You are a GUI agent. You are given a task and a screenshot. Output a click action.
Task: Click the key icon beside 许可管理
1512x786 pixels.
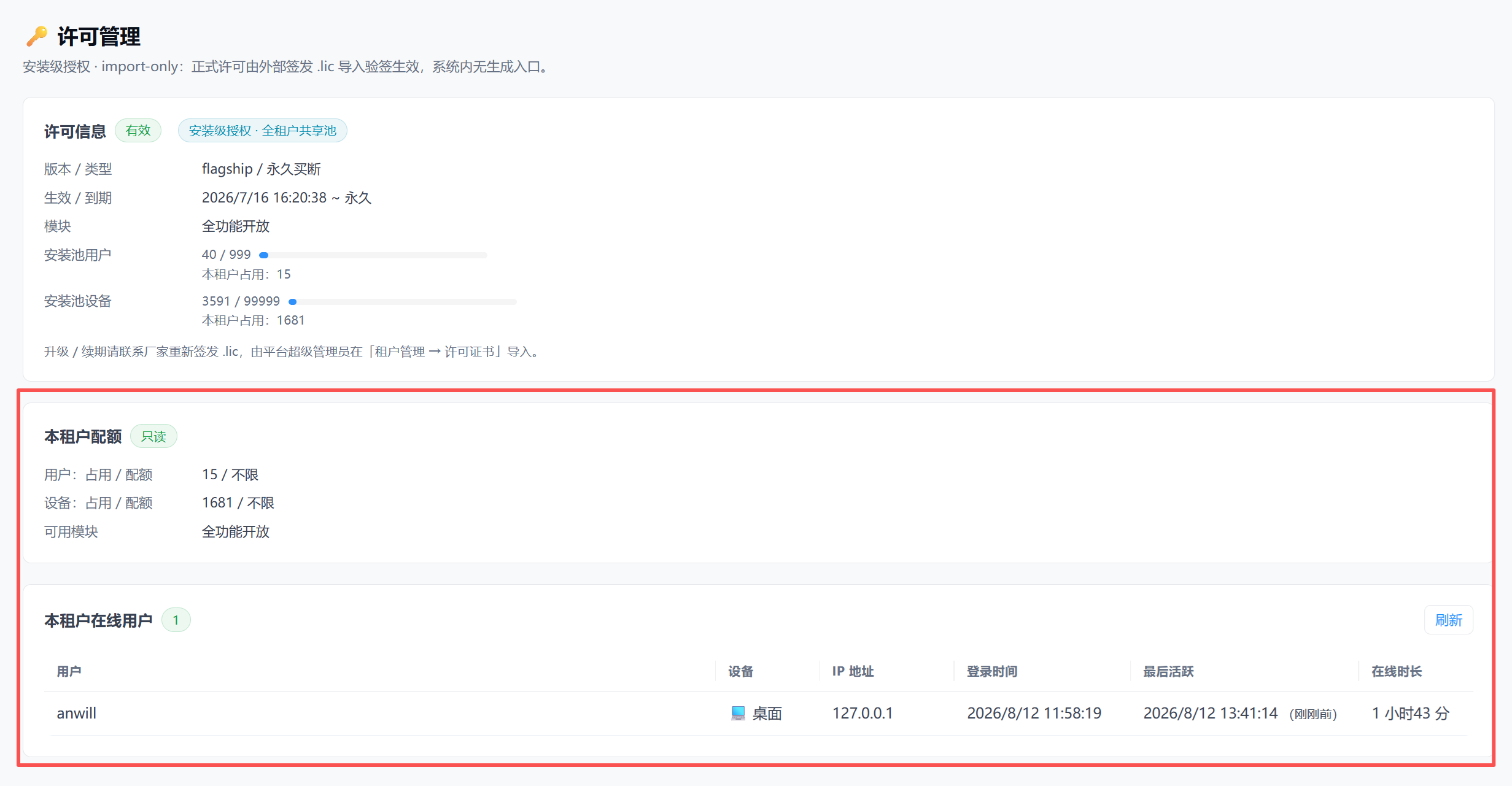[x=36, y=36]
